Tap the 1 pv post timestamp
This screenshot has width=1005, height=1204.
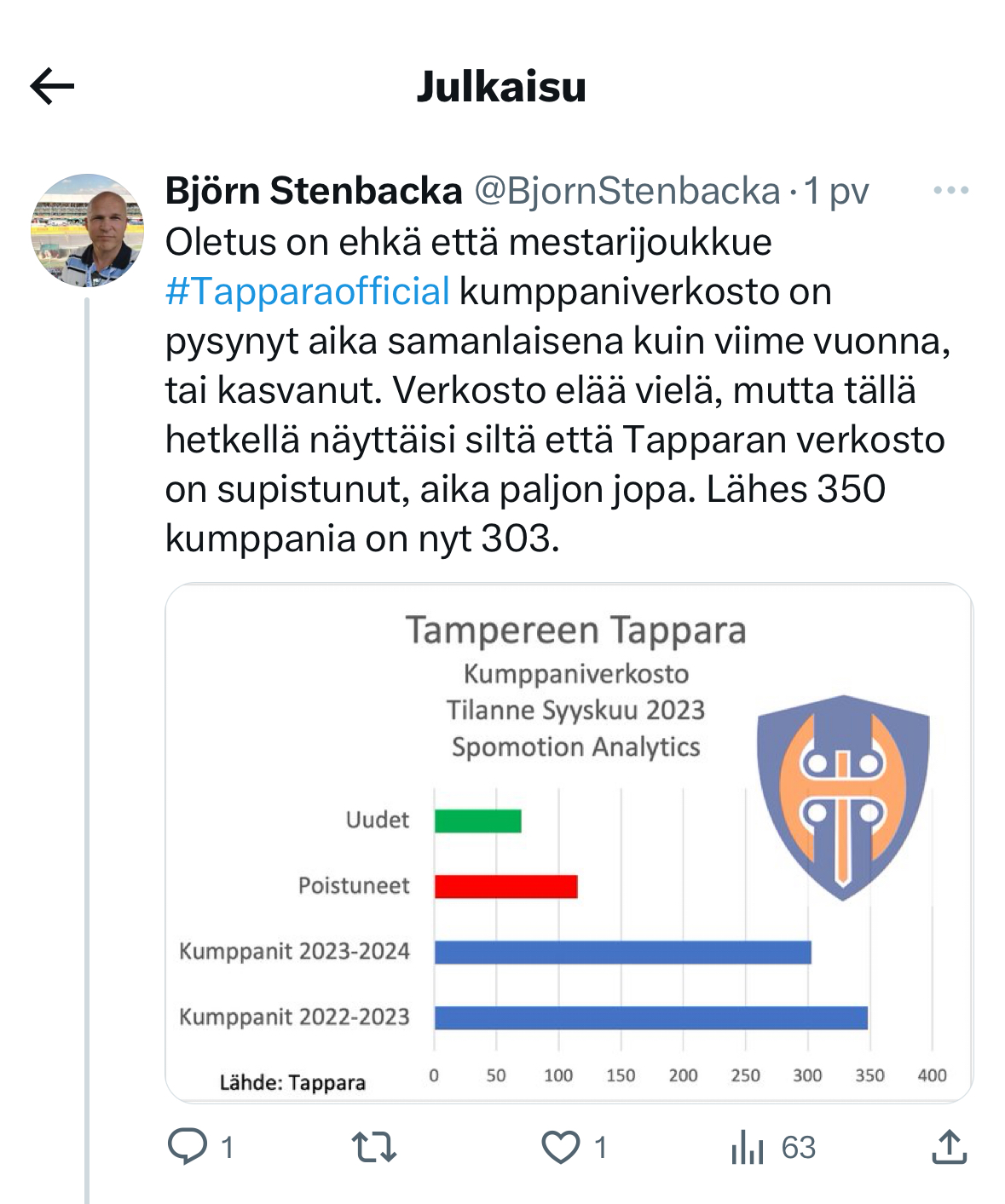point(836,191)
